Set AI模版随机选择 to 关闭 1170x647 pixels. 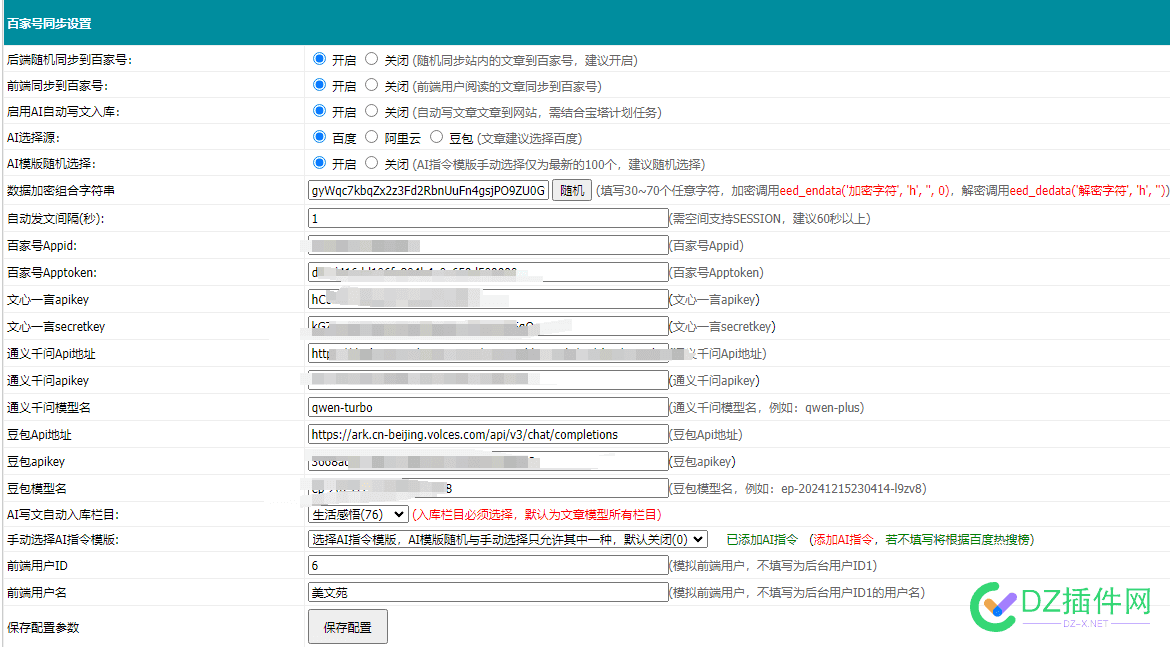[372, 163]
